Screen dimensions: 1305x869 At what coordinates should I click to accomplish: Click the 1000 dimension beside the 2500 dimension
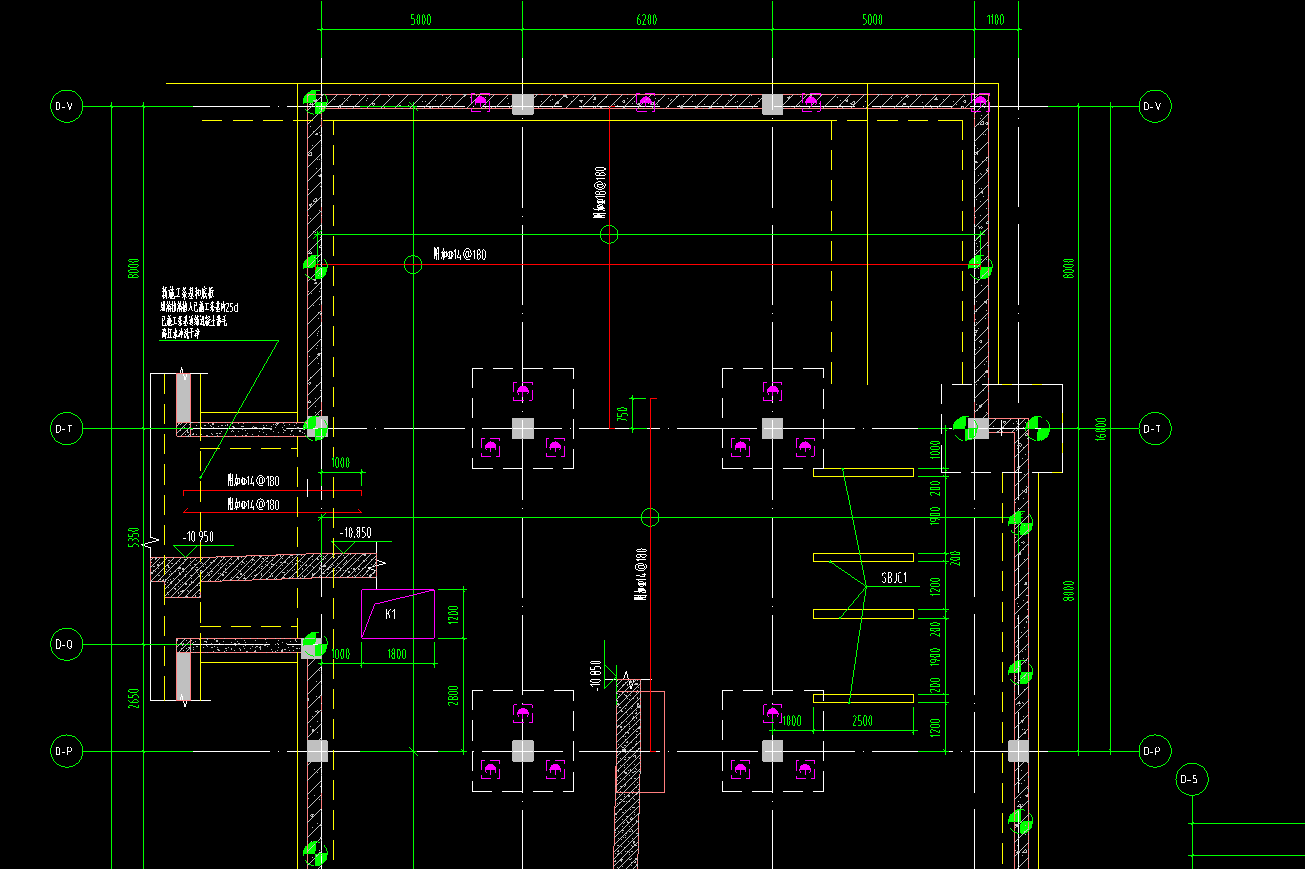click(x=791, y=720)
